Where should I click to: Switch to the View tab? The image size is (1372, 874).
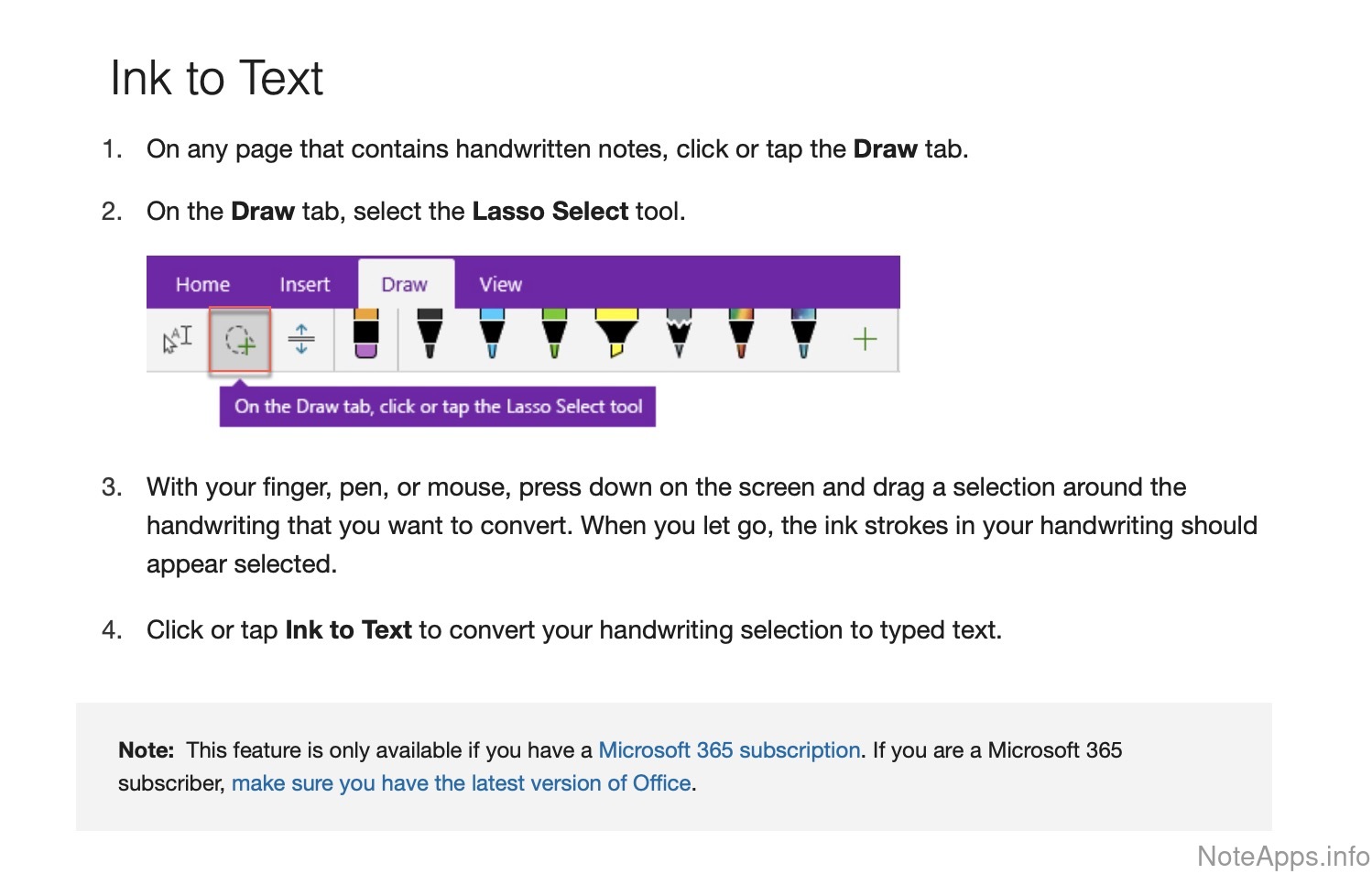[500, 285]
